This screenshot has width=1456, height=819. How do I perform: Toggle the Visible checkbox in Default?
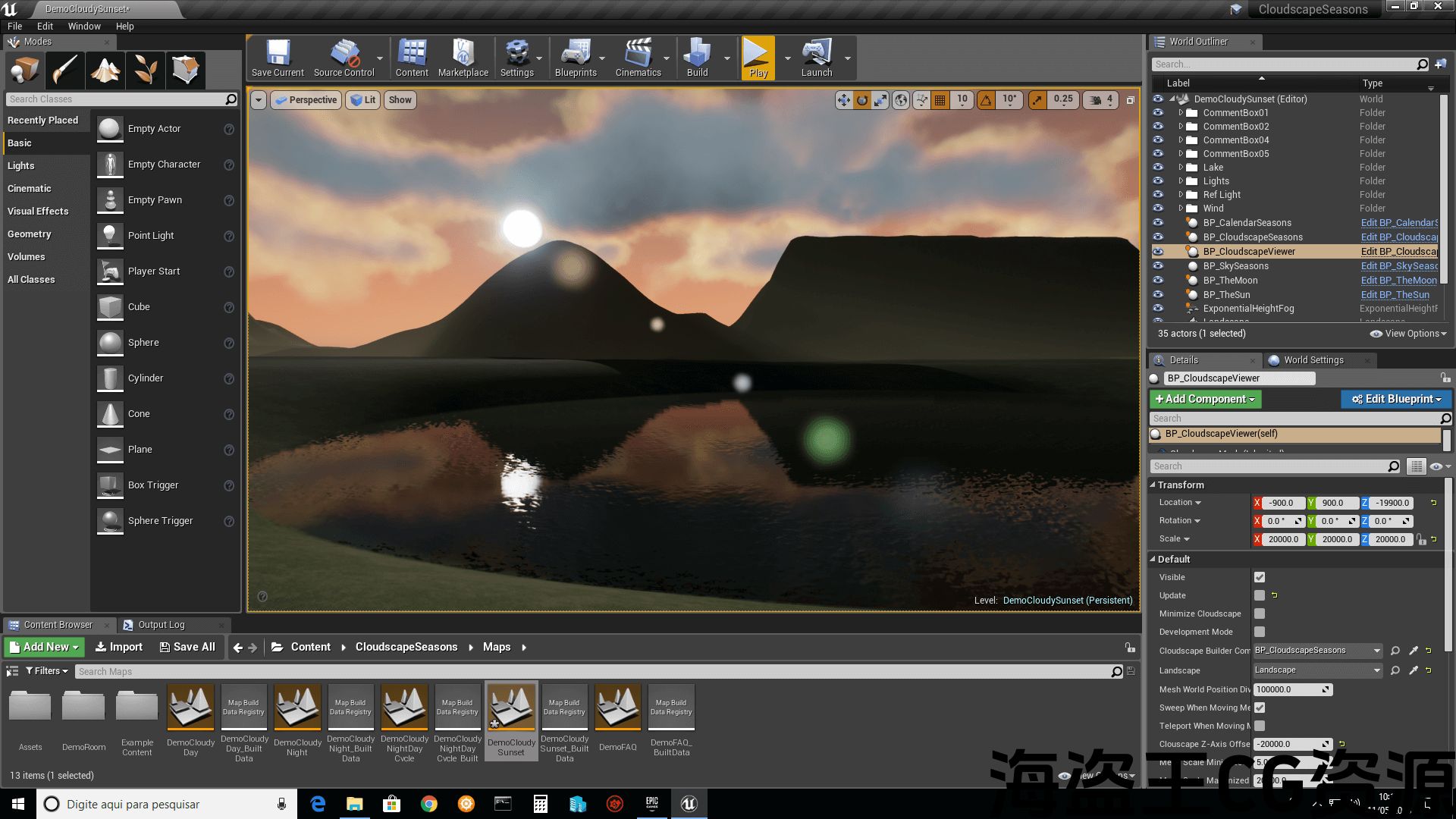tap(1260, 577)
